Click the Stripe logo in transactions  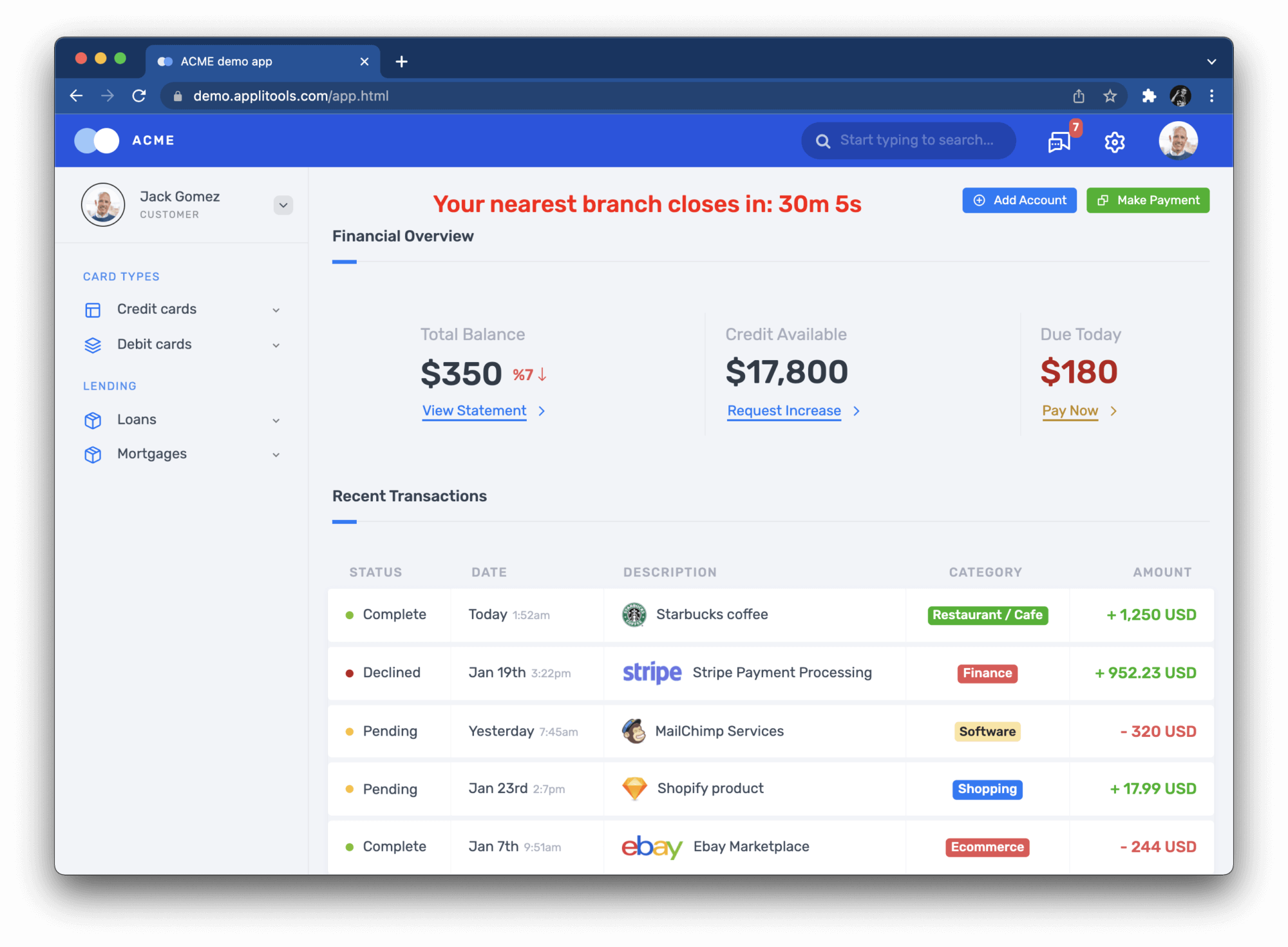(x=651, y=673)
